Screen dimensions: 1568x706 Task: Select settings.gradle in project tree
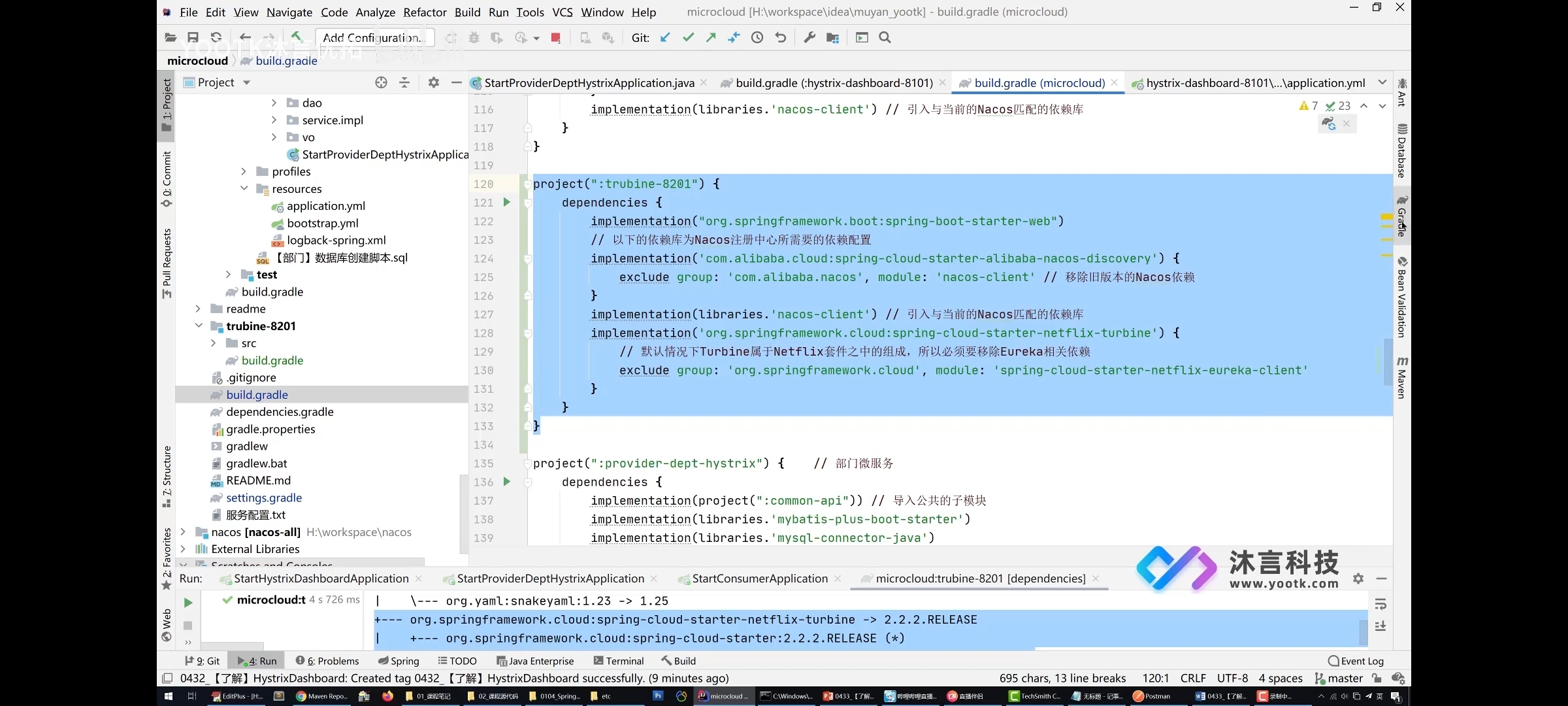[x=264, y=497]
